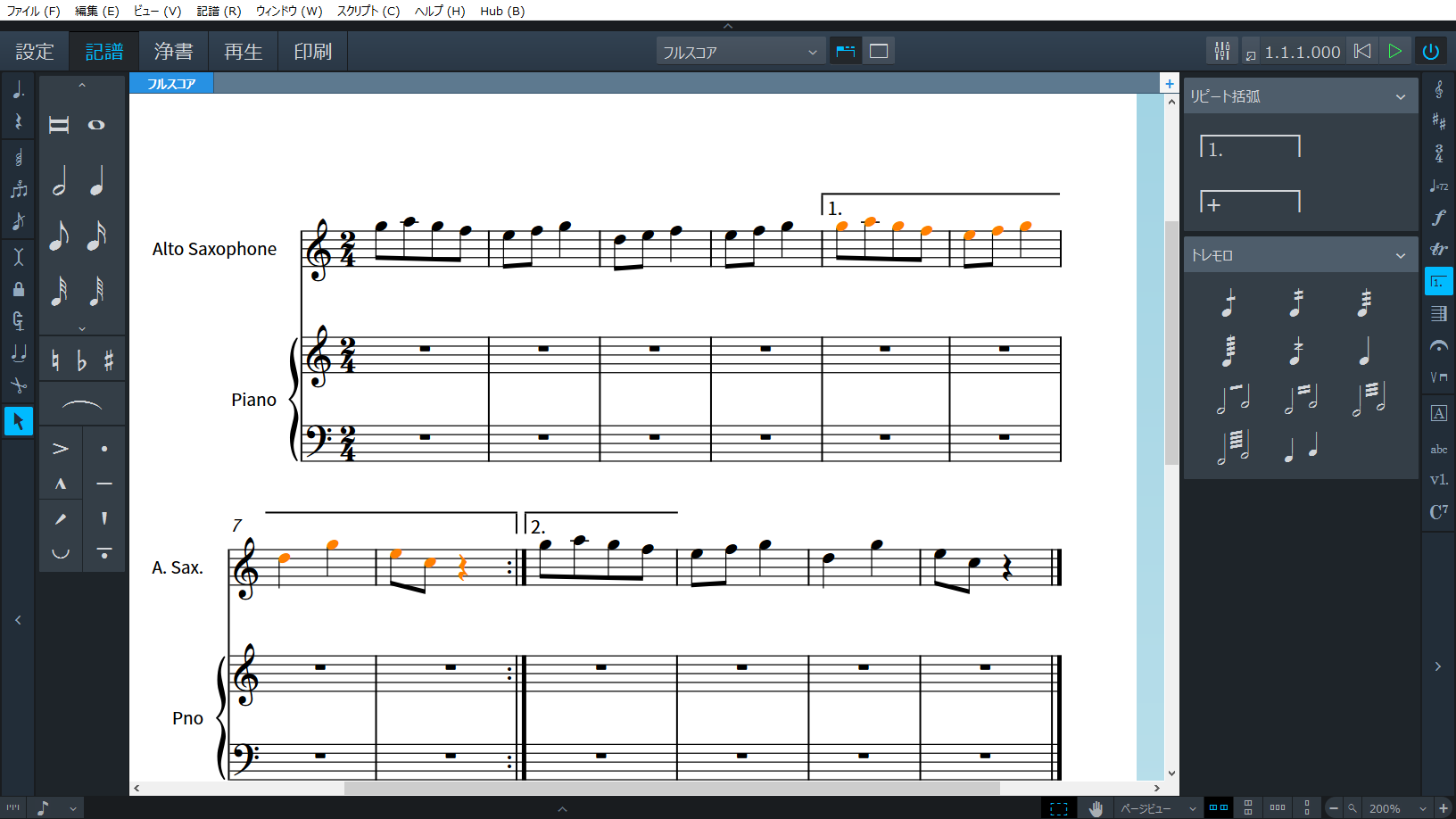This screenshot has width=1456, height=819.
Task: Open the clefs panel
Action: point(1438,89)
